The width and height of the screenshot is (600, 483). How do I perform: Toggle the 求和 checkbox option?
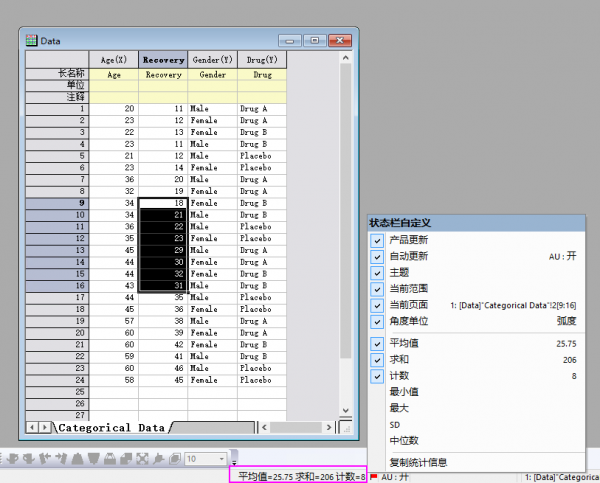[376, 359]
